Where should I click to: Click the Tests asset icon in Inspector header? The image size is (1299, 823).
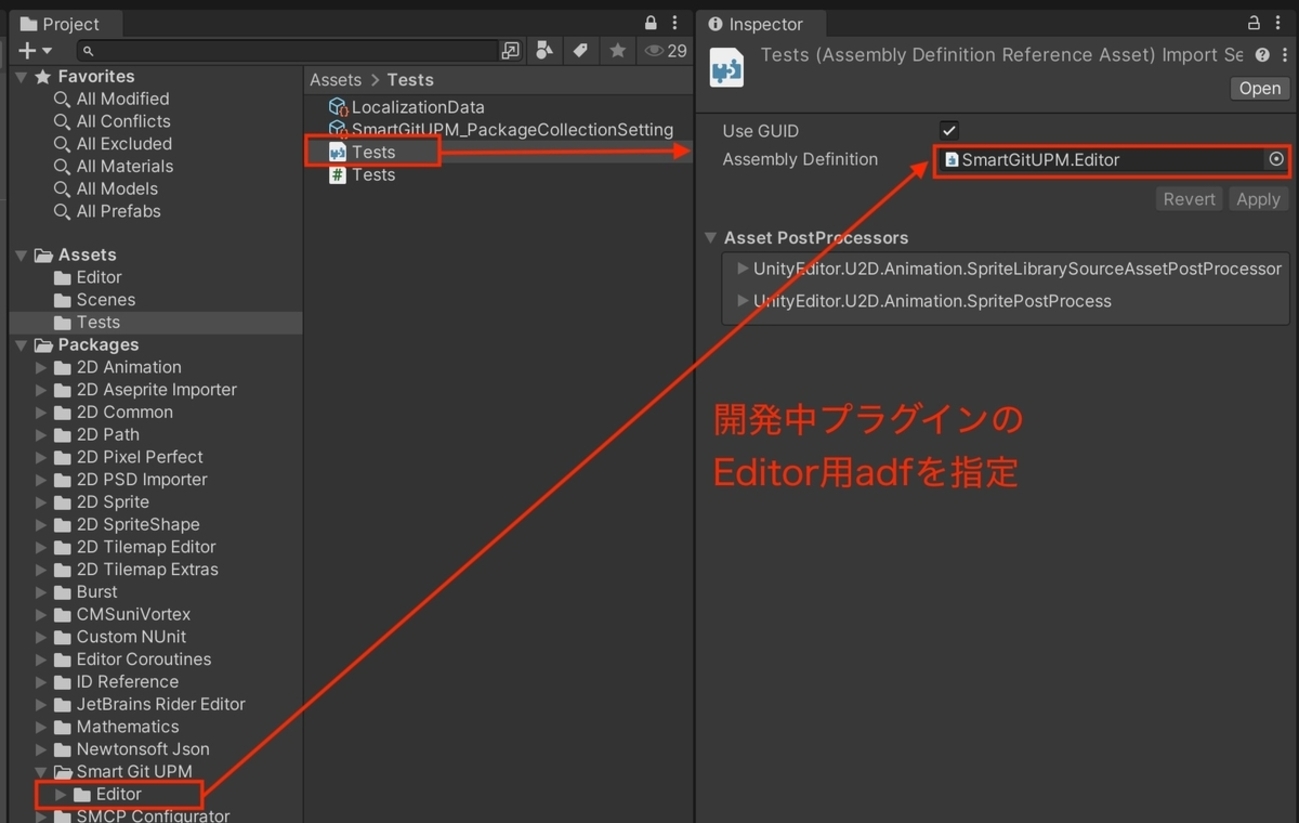coord(727,67)
